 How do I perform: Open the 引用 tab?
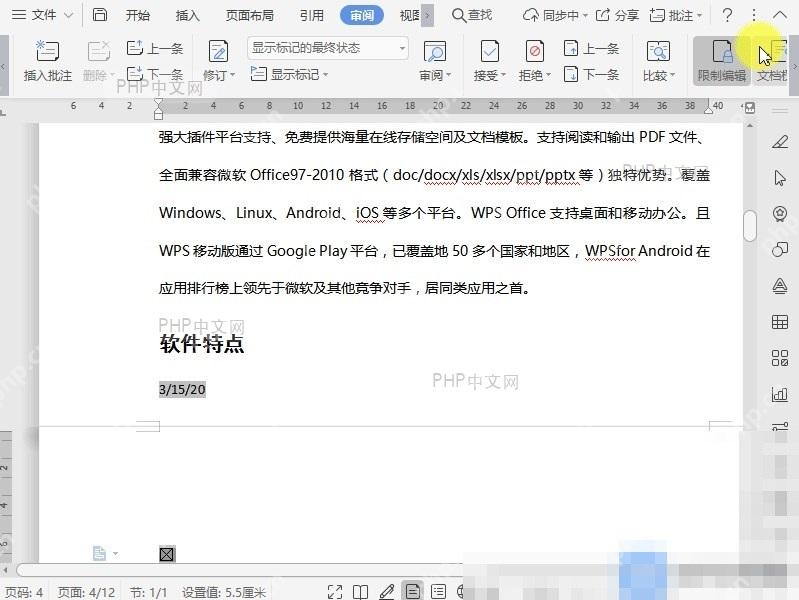pos(311,16)
